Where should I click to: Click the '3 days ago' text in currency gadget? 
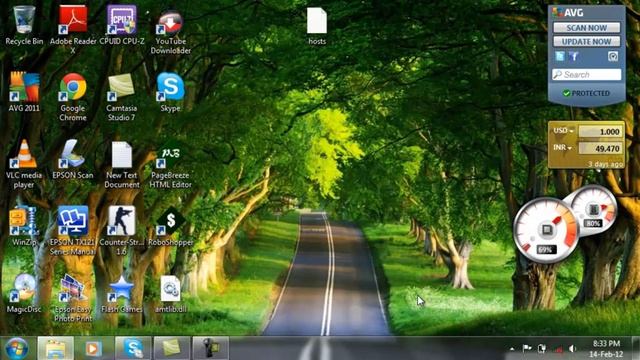point(605,164)
